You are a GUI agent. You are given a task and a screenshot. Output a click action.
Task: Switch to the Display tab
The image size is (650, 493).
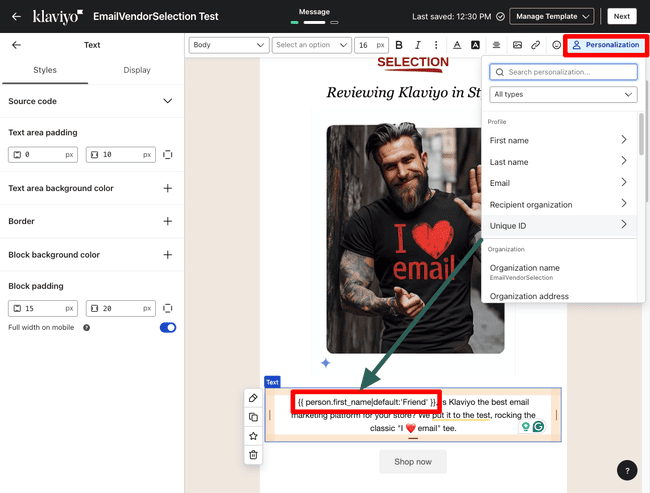click(137, 70)
